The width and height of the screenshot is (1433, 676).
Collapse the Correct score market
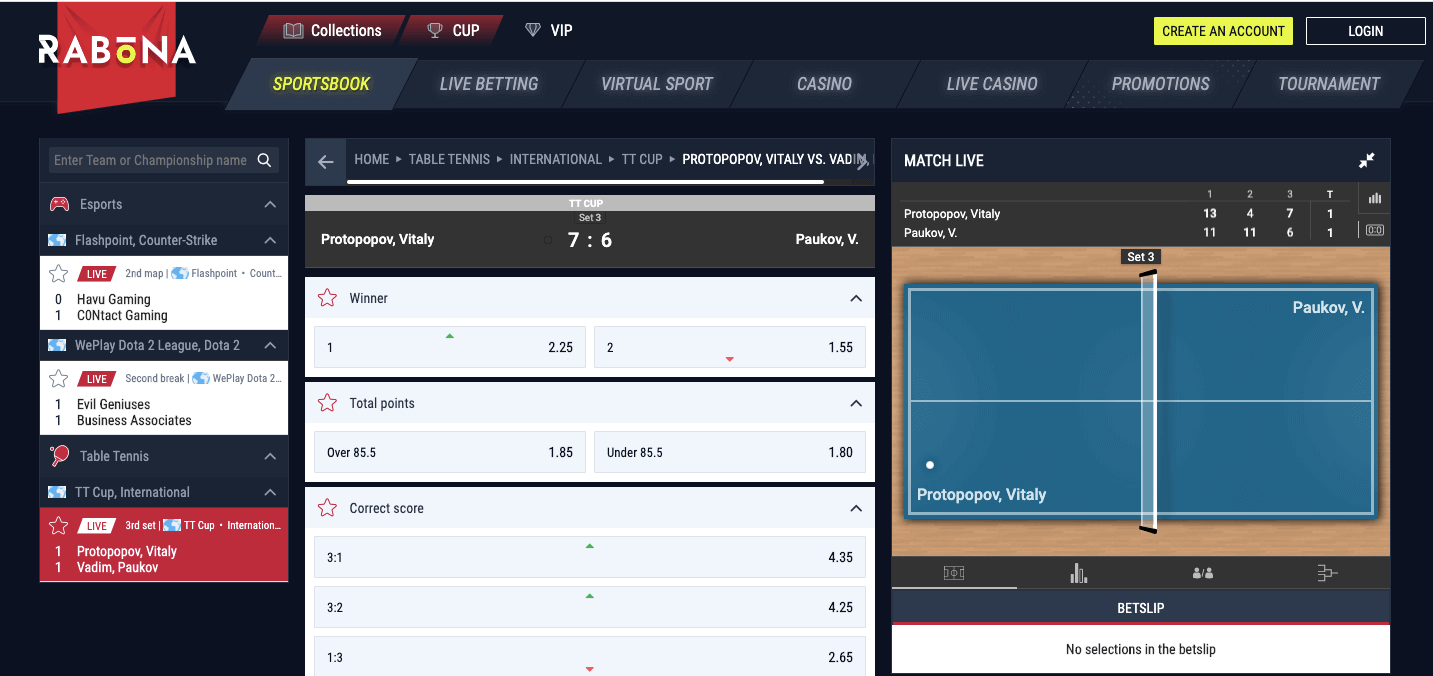[856, 508]
